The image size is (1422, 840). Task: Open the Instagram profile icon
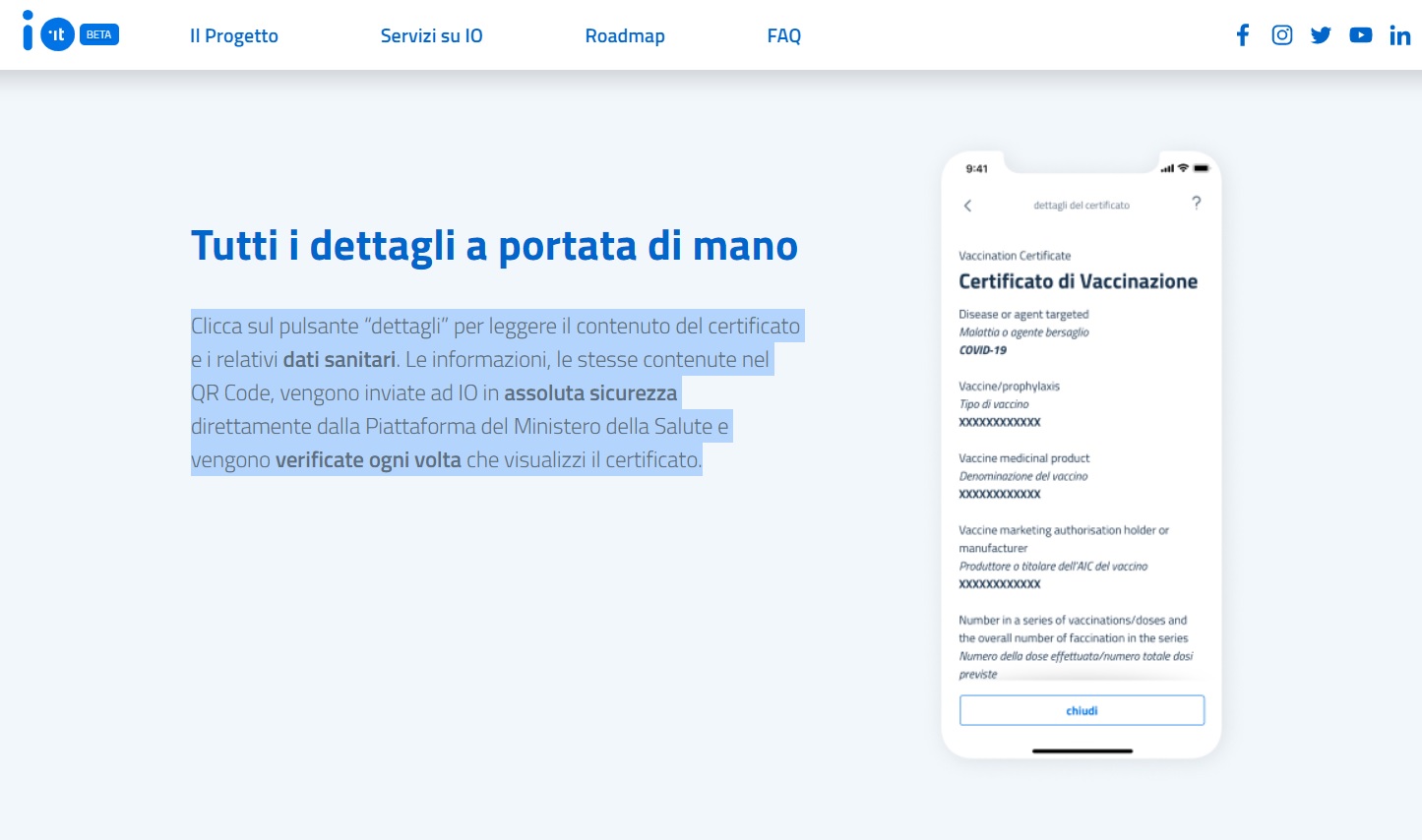(1282, 35)
